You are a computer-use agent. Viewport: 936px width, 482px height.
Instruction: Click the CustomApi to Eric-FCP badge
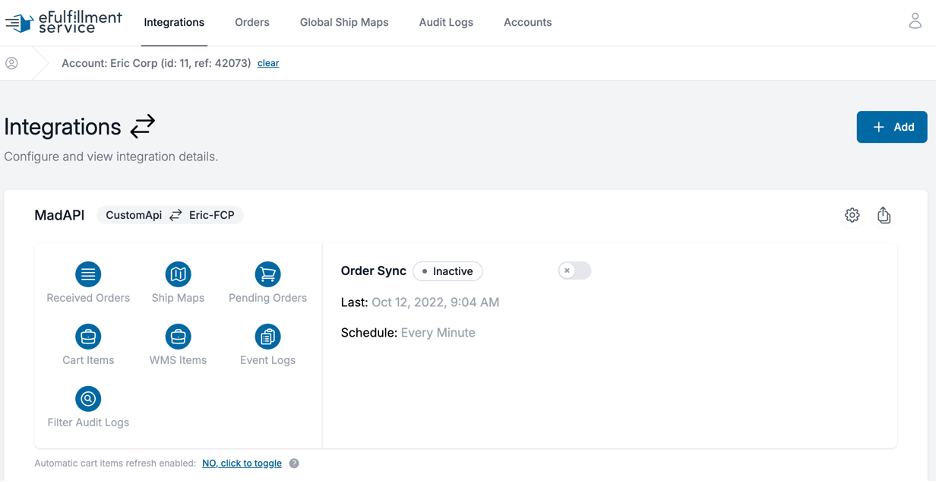[x=170, y=215]
